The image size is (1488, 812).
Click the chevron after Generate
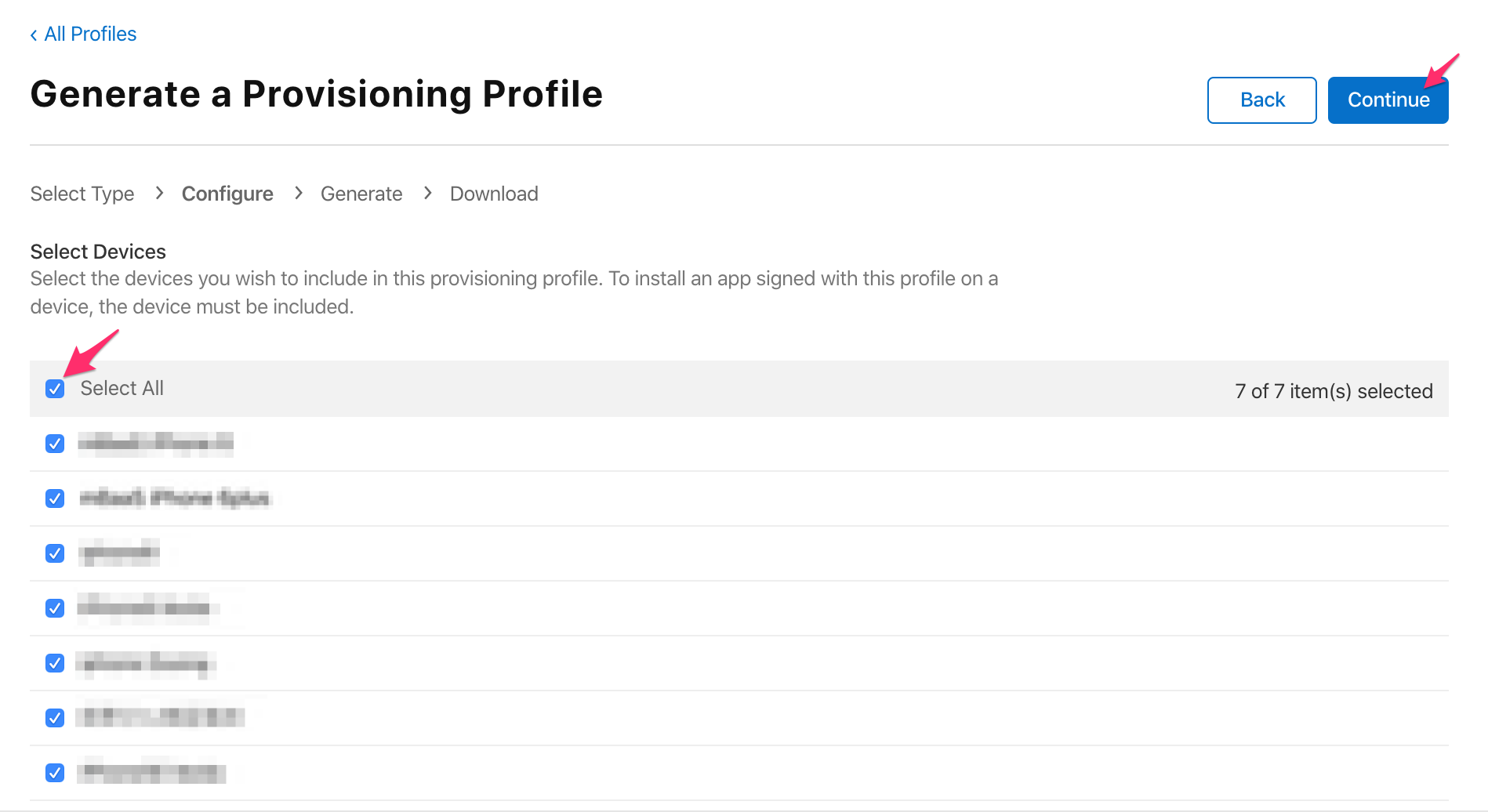click(427, 193)
